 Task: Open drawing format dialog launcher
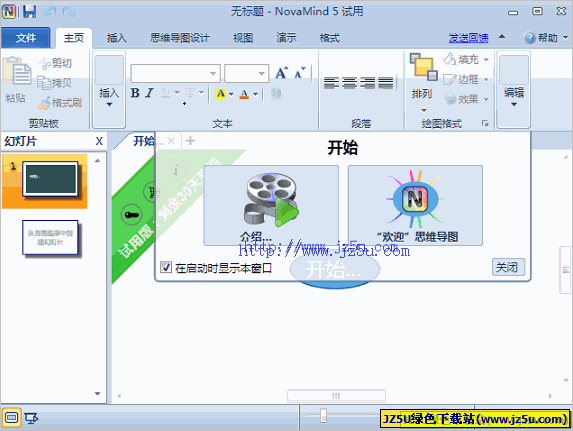tap(485, 123)
